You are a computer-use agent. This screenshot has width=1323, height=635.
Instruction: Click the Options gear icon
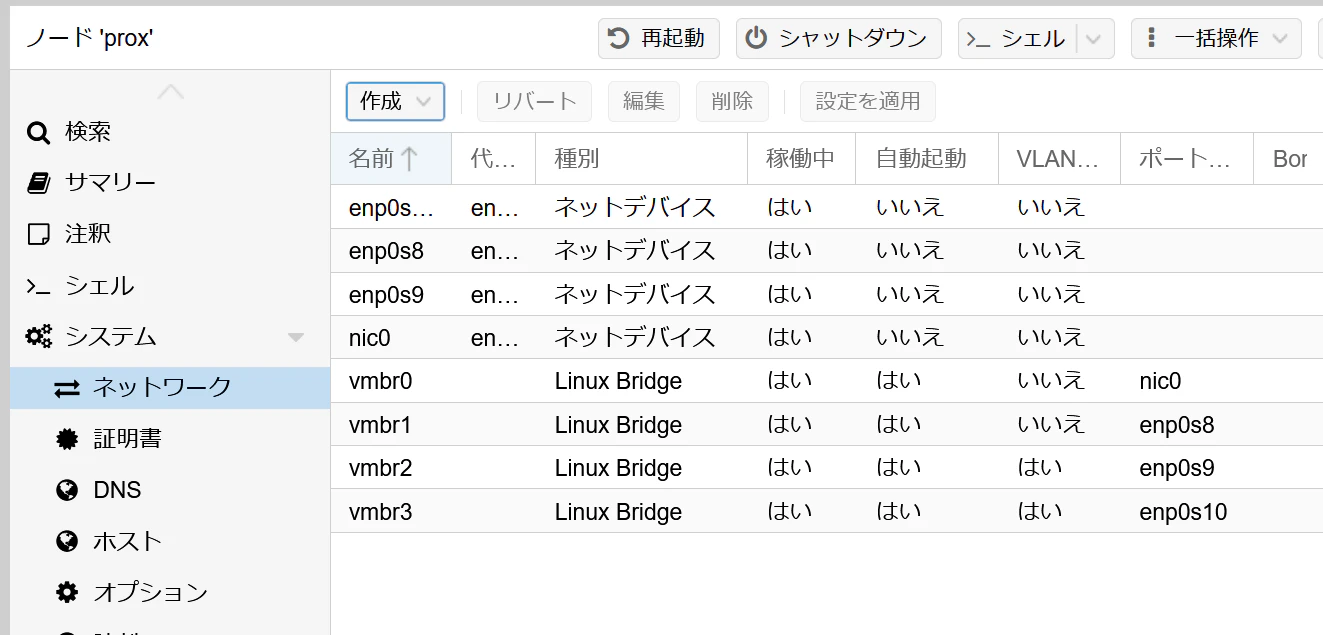67,592
